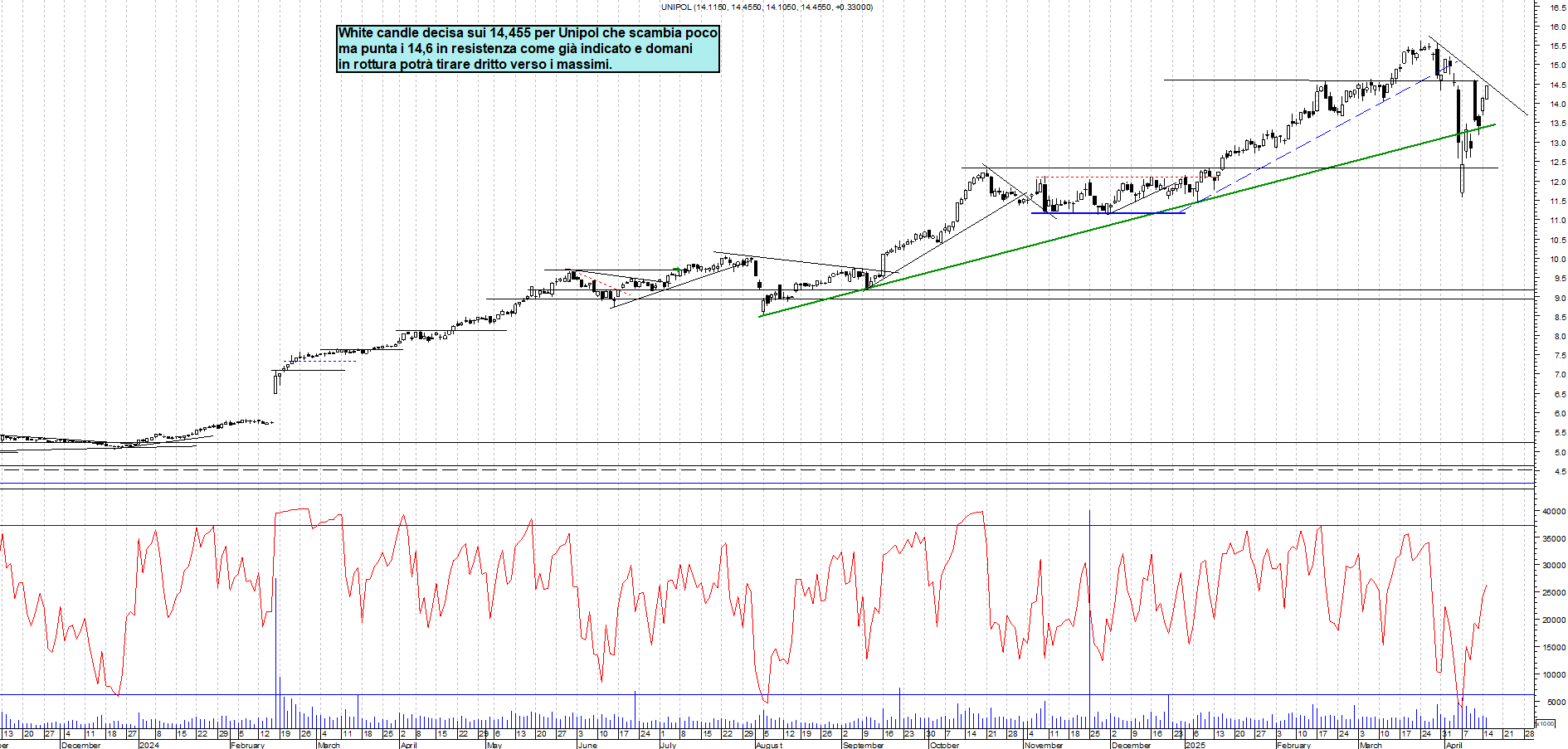Click the 14.5 price axis label
Image resolution: width=1568 pixels, height=749 pixels.
pyautogui.click(x=1557, y=85)
